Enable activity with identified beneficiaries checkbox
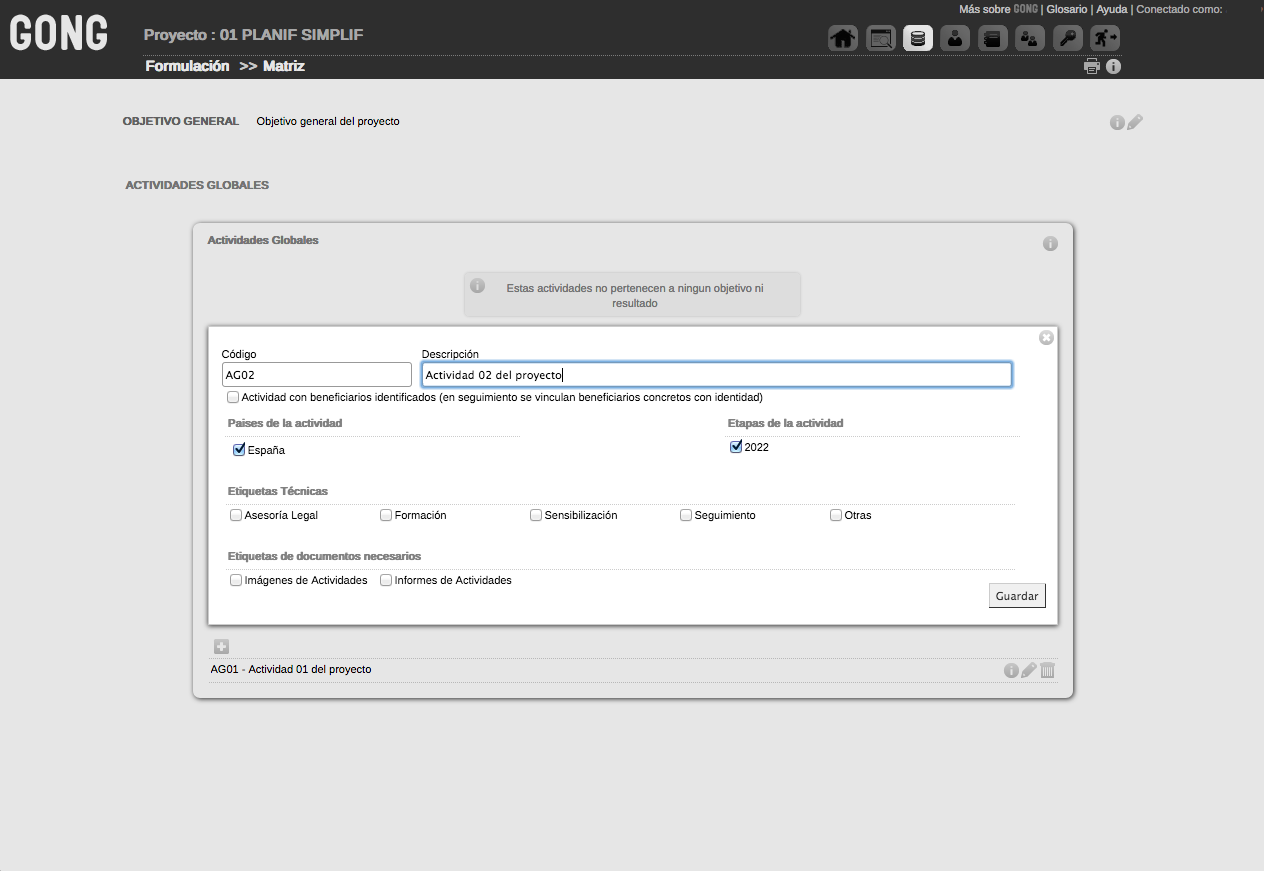 pyautogui.click(x=233, y=397)
